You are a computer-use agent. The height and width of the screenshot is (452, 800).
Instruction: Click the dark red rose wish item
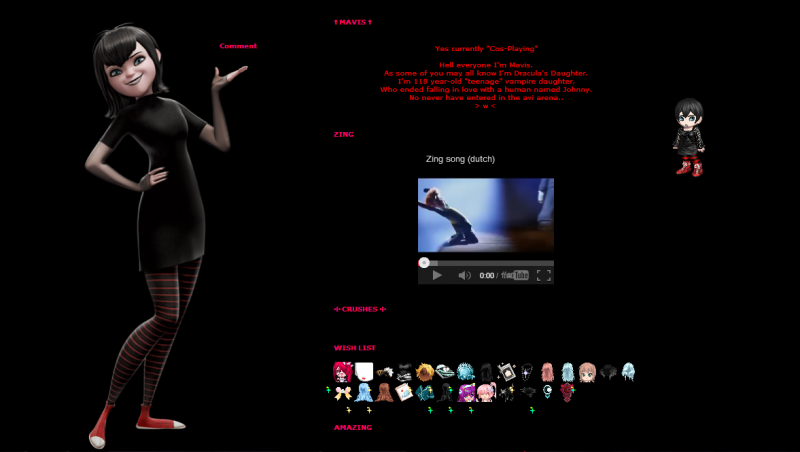568,392
